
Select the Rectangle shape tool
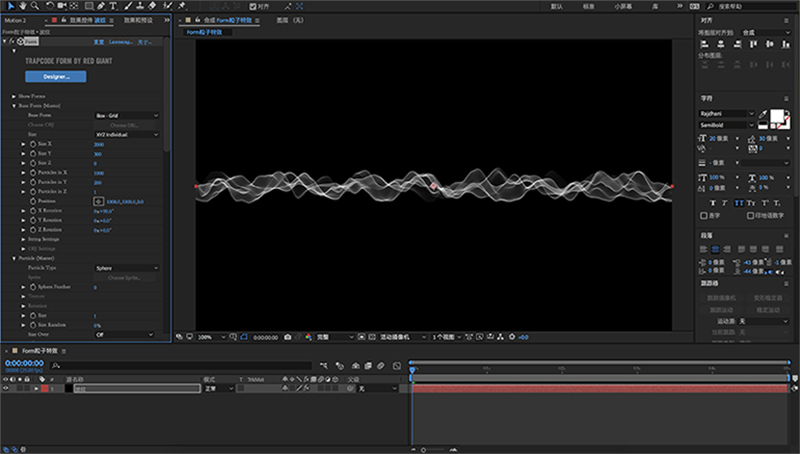pyautogui.click(x=89, y=6)
